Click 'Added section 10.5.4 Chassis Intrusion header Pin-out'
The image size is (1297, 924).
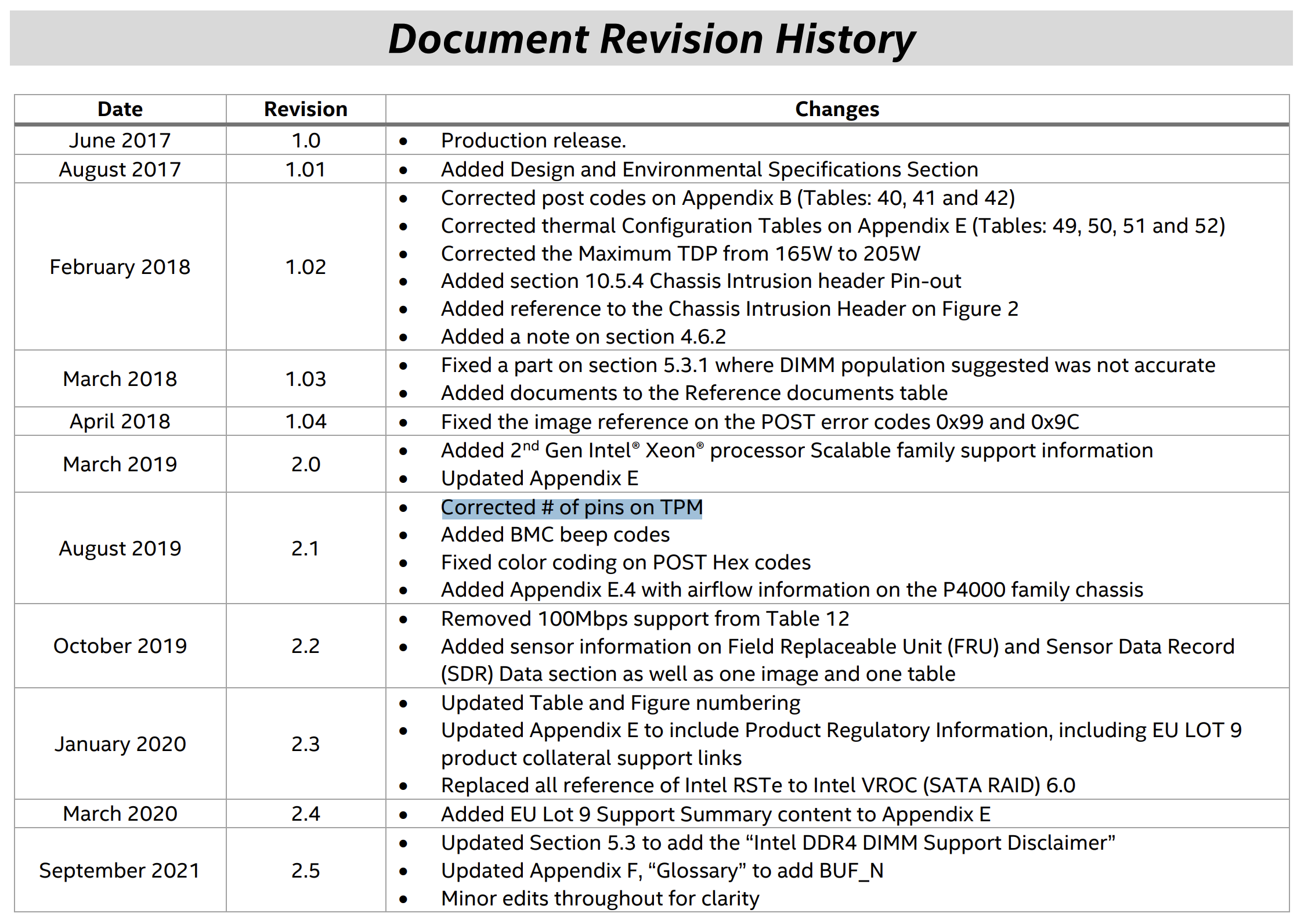(x=701, y=281)
